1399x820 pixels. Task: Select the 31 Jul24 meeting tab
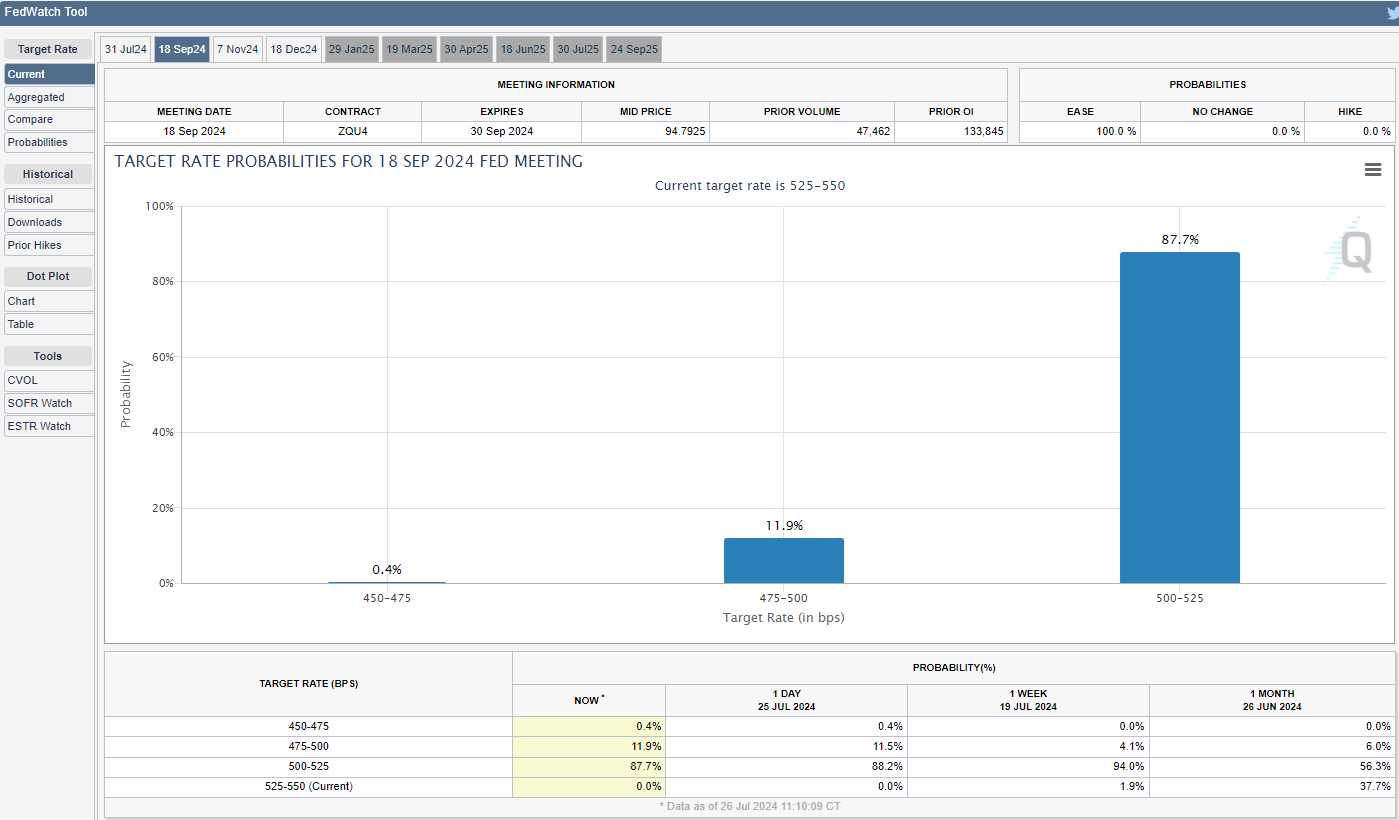tap(126, 49)
